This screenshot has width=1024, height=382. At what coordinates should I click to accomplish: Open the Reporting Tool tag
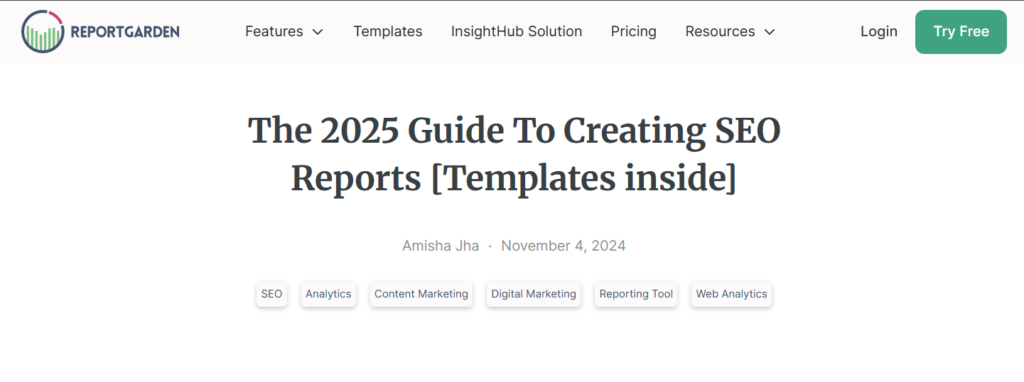point(636,294)
